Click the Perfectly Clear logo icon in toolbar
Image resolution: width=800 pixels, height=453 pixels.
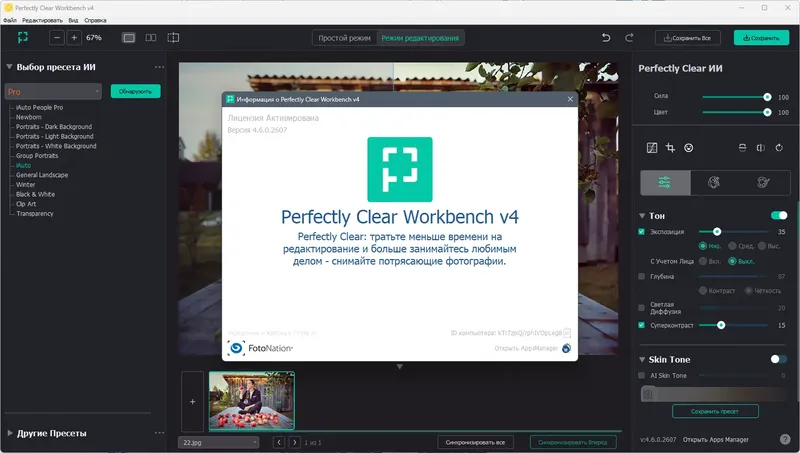click(22, 37)
